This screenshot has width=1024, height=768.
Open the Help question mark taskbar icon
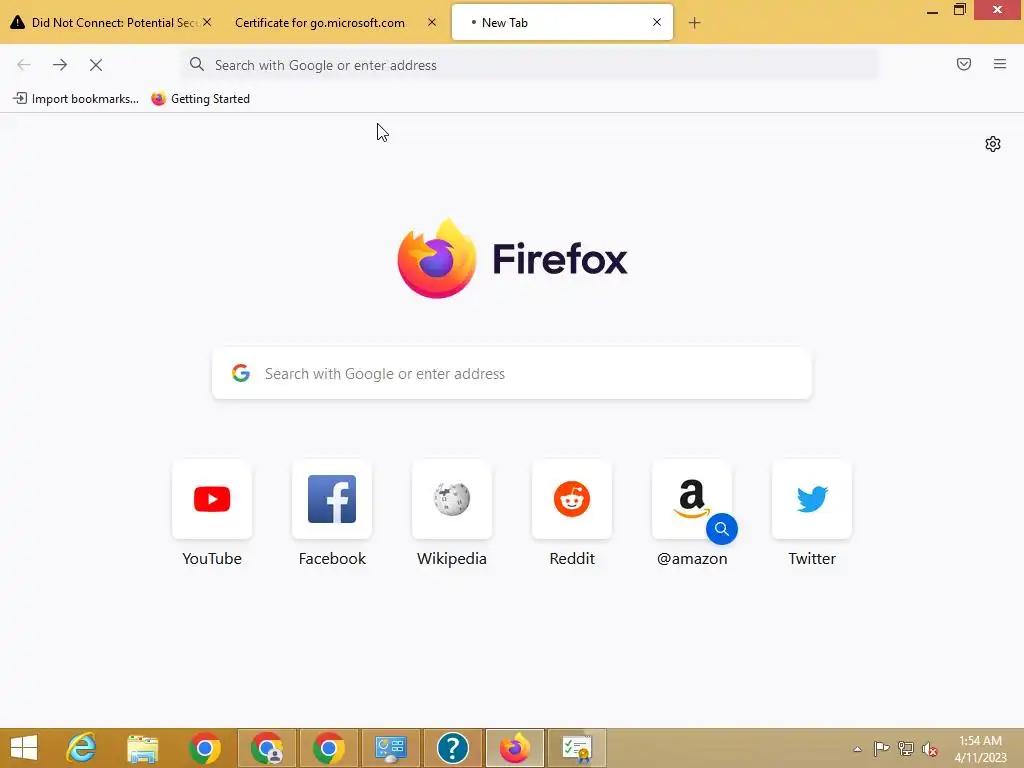pyautogui.click(x=453, y=748)
